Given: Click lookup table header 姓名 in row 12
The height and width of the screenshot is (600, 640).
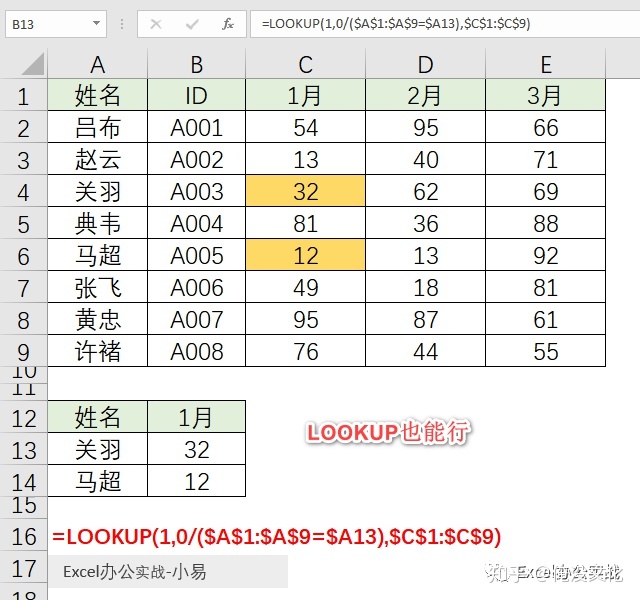Looking at the screenshot, I should [x=98, y=417].
